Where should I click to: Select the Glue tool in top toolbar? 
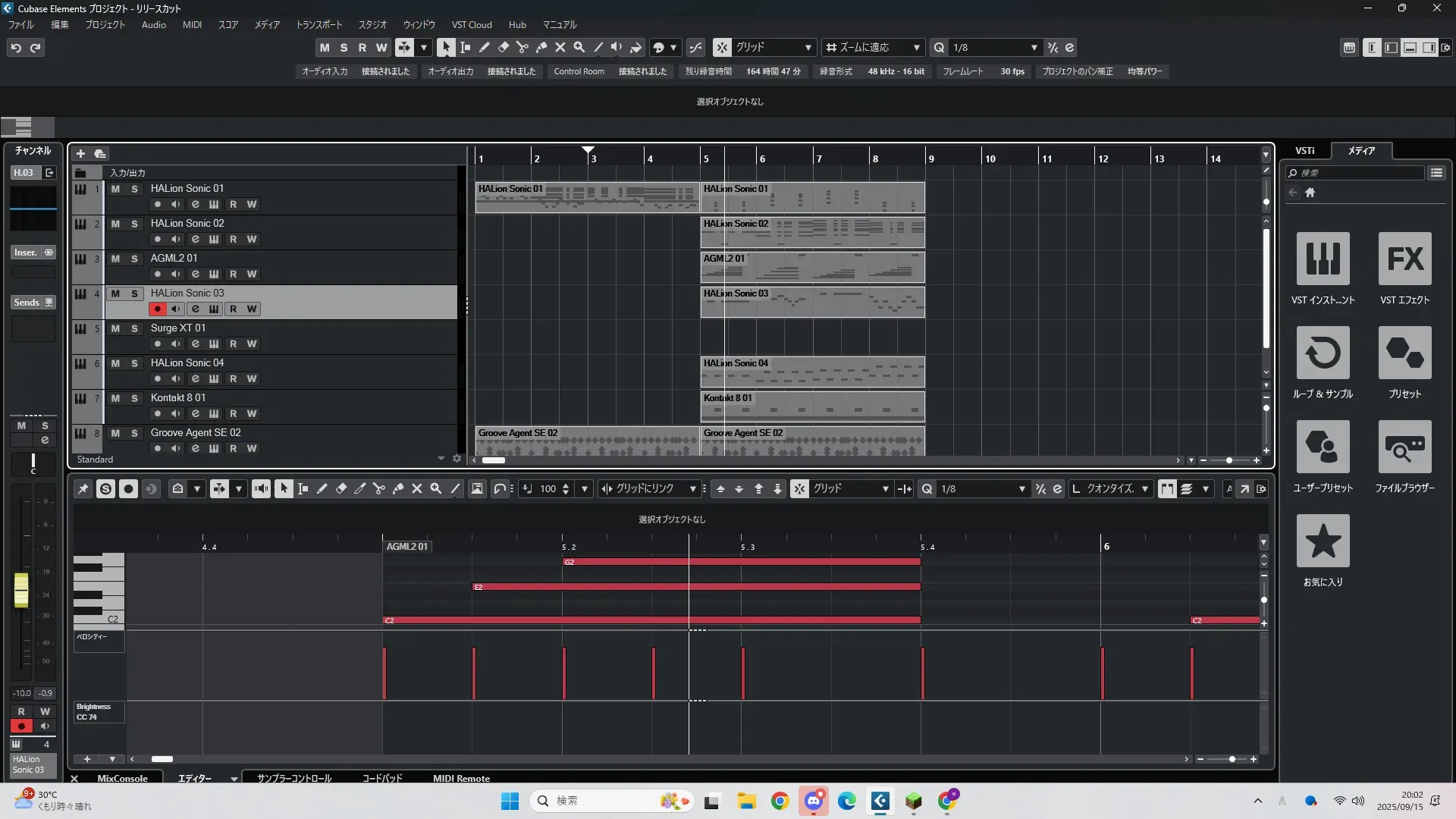pos(541,47)
